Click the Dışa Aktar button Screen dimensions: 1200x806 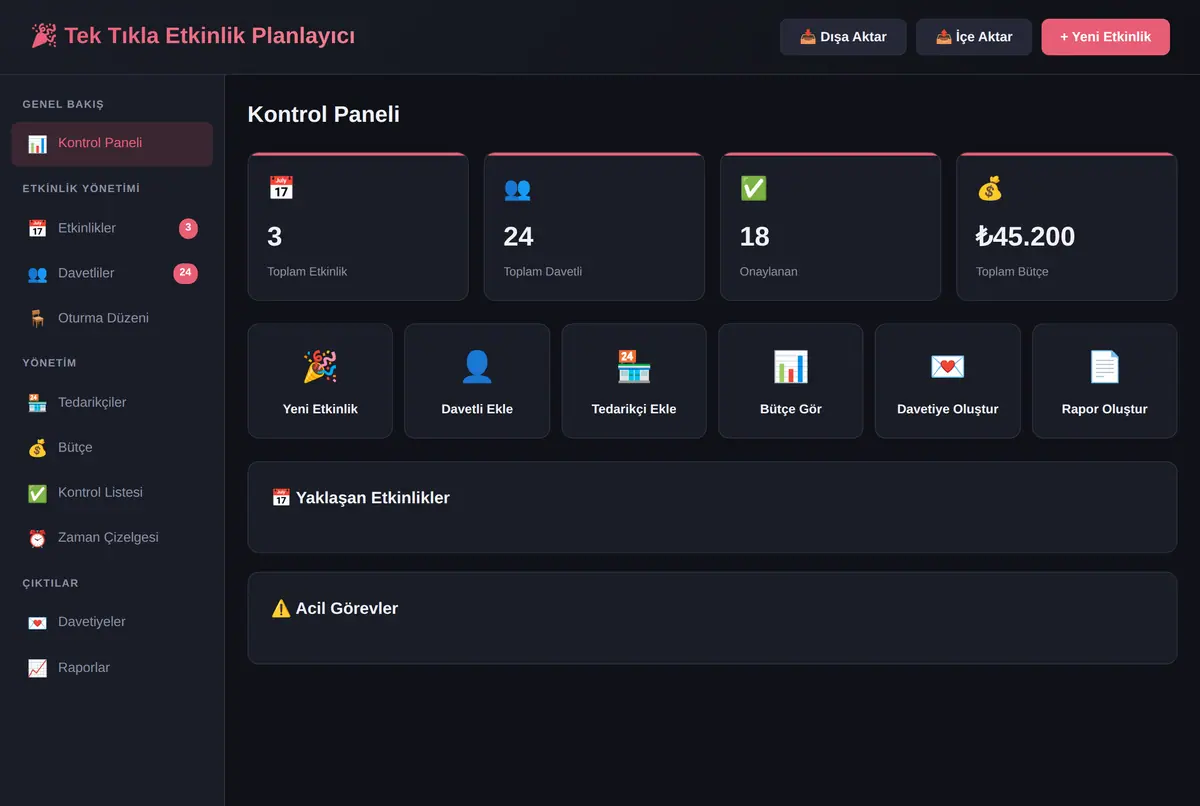pyautogui.click(x=843, y=37)
